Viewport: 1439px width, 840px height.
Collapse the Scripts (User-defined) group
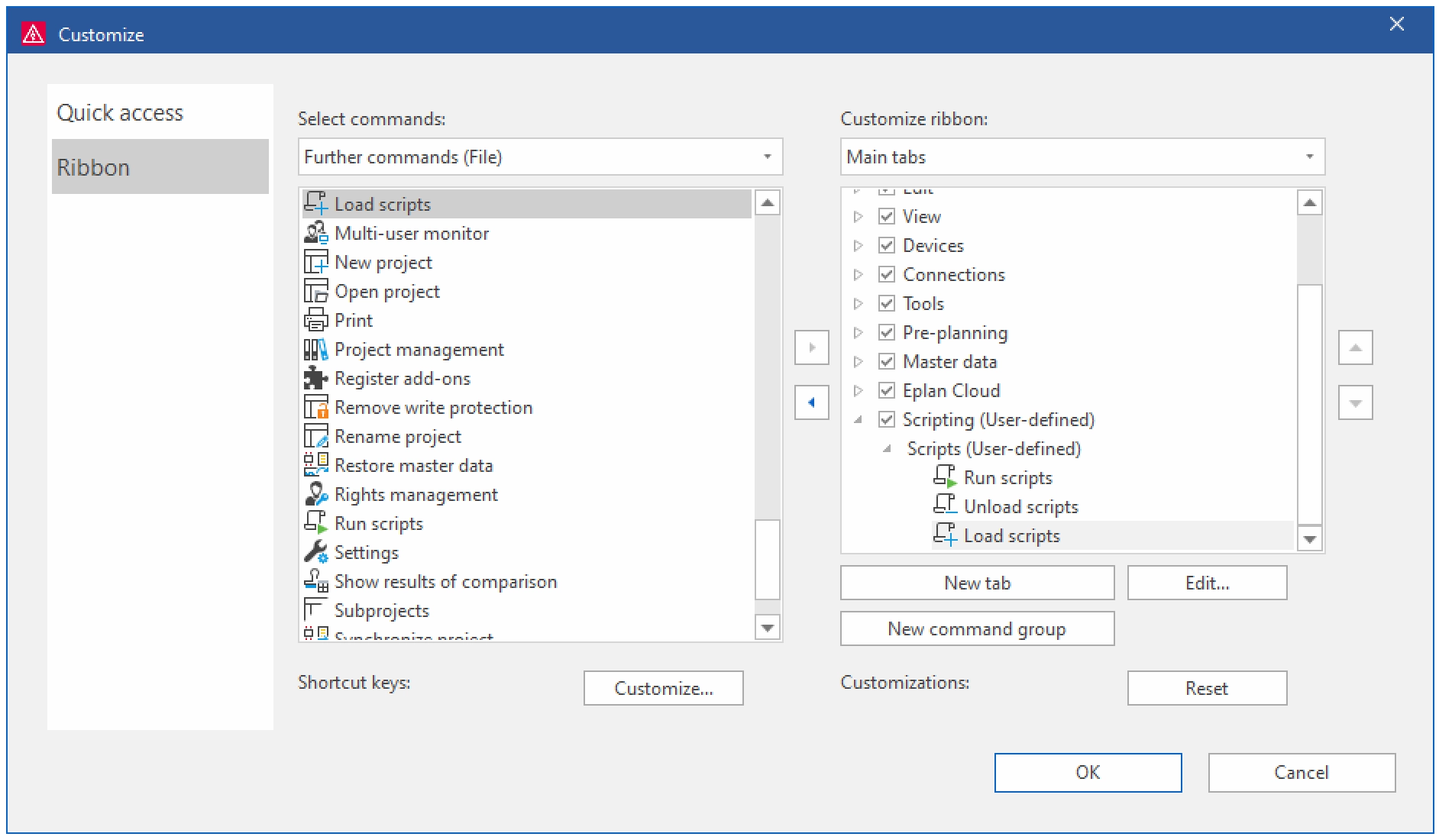[x=887, y=448]
